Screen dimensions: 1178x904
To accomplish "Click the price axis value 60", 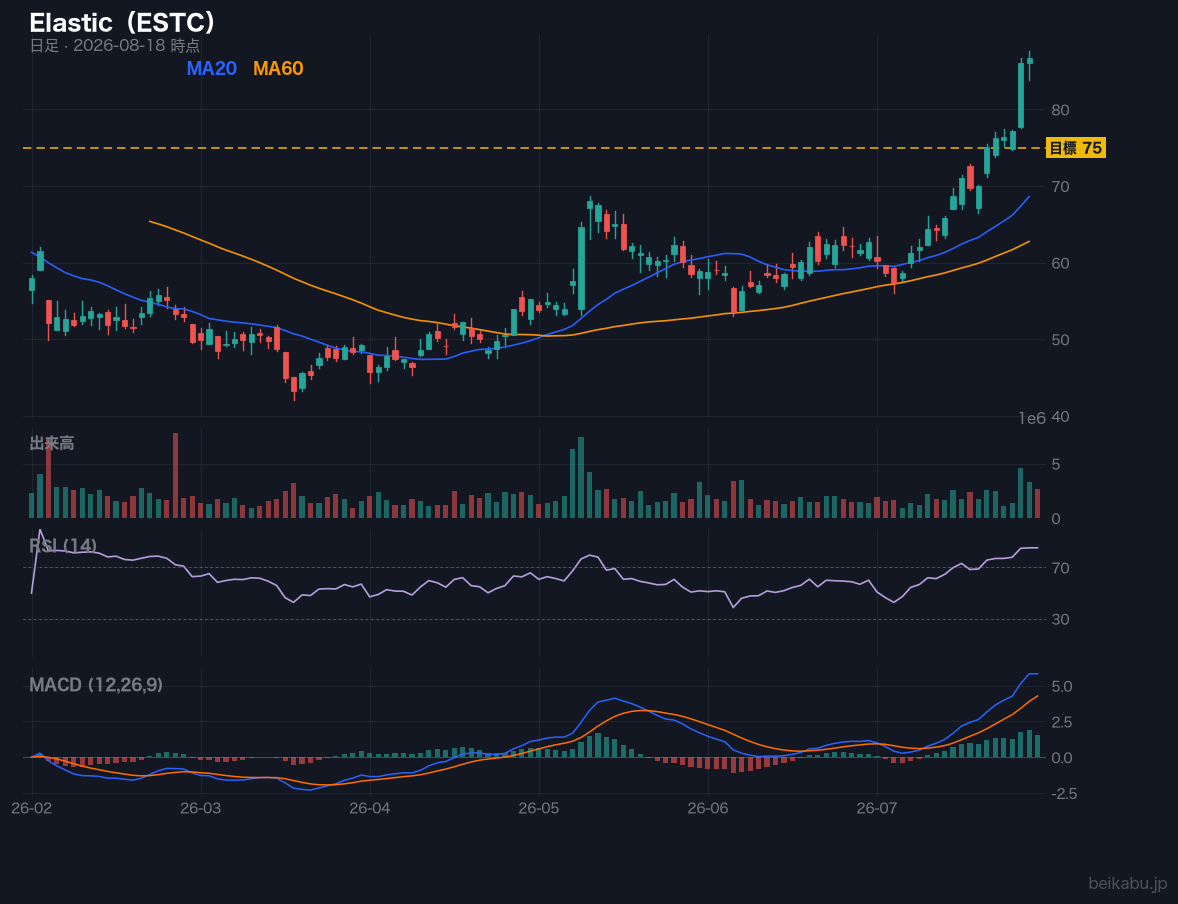I will pos(1060,264).
